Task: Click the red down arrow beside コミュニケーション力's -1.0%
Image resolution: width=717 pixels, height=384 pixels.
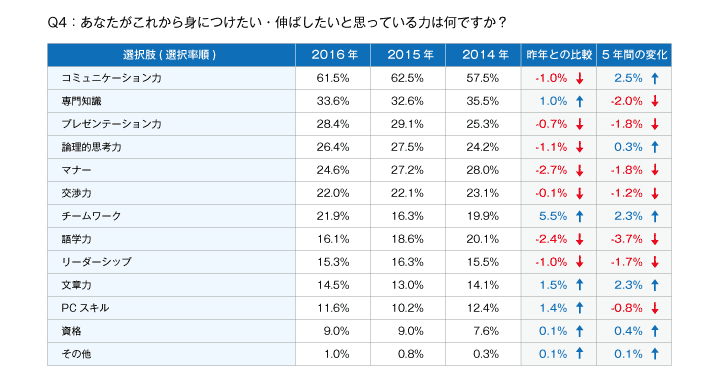Action: (x=579, y=78)
